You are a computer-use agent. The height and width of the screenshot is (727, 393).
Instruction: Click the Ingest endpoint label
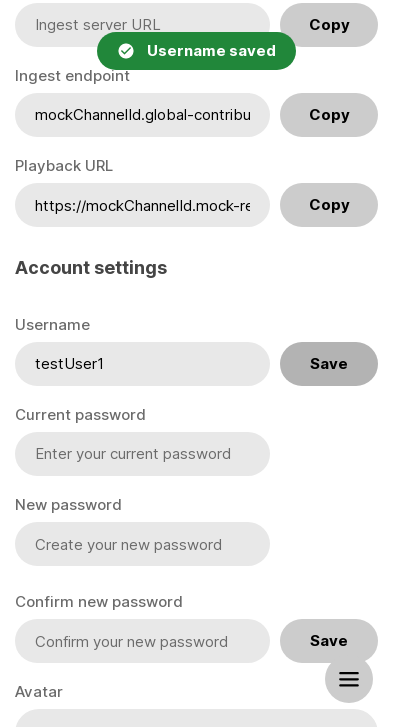pyautogui.click(x=72, y=76)
